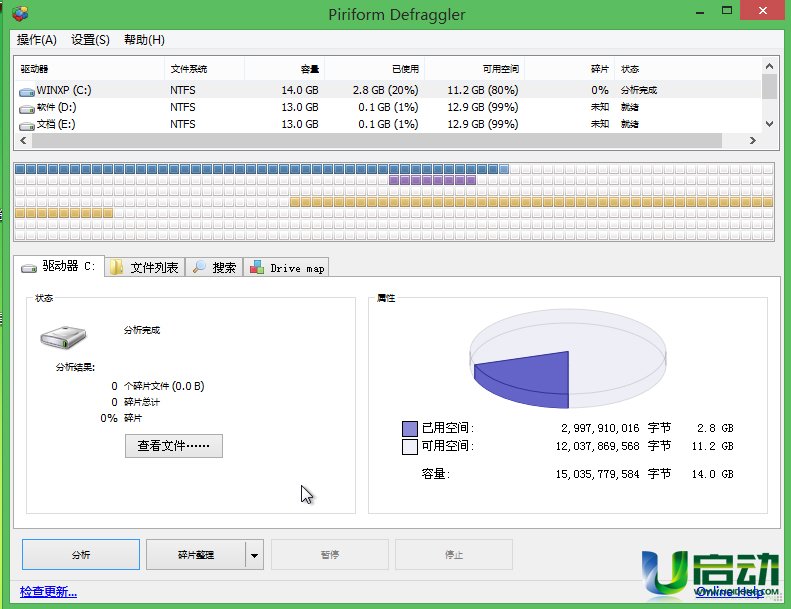This screenshot has width=791, height=609.
Task: Click the 15,035,779,584 字节 capacity value
Action: click(613, 474)
